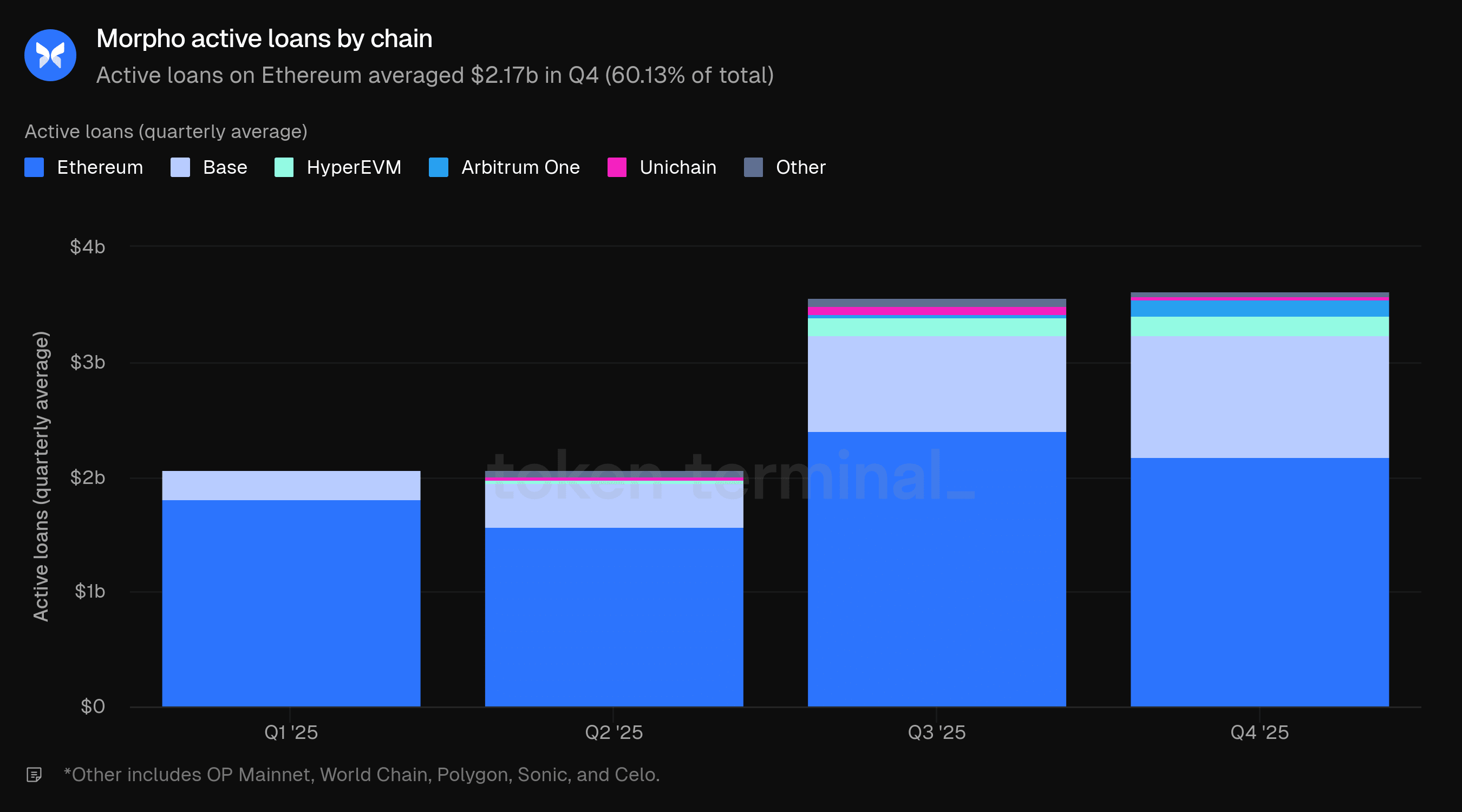This screenshot has width=1462, height=812.
Task: Click the HyperEVM mint legend square
Action: [284, 167]
